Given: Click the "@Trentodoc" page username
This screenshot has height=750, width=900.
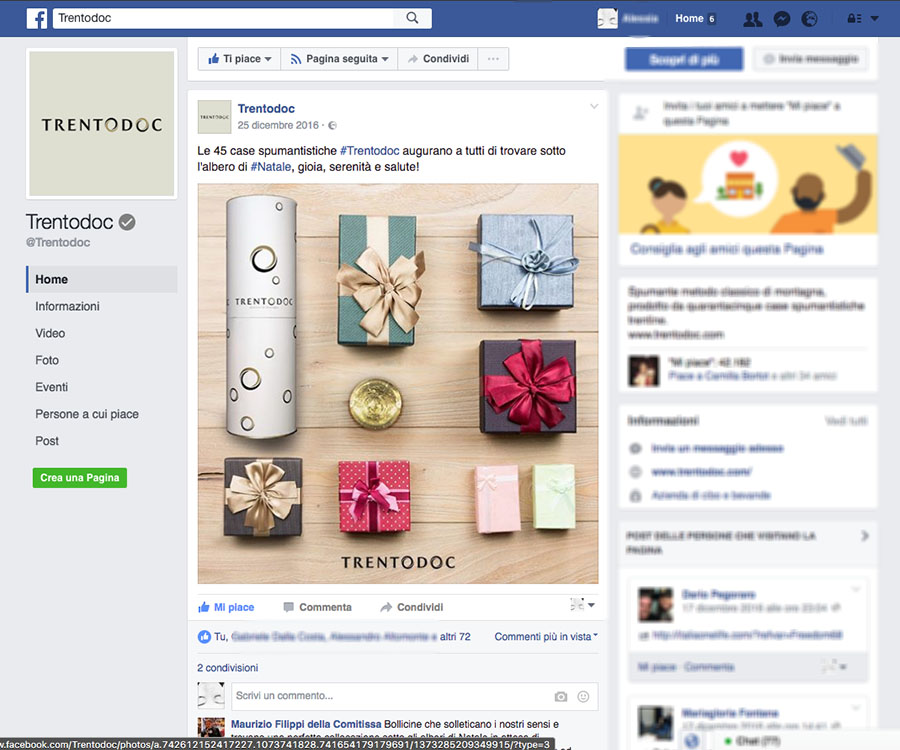Looking at the screenshot, I should pyautogui.click(x=58, y=243).
